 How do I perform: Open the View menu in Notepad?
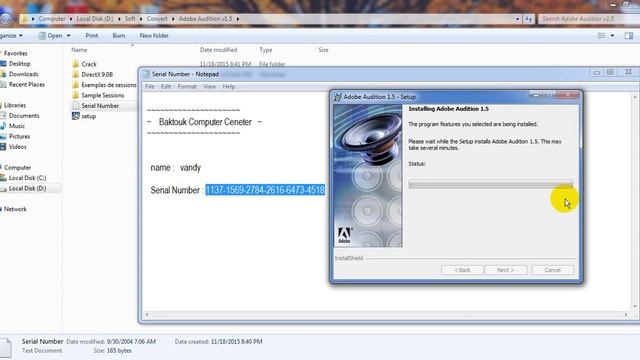[210, 87]
